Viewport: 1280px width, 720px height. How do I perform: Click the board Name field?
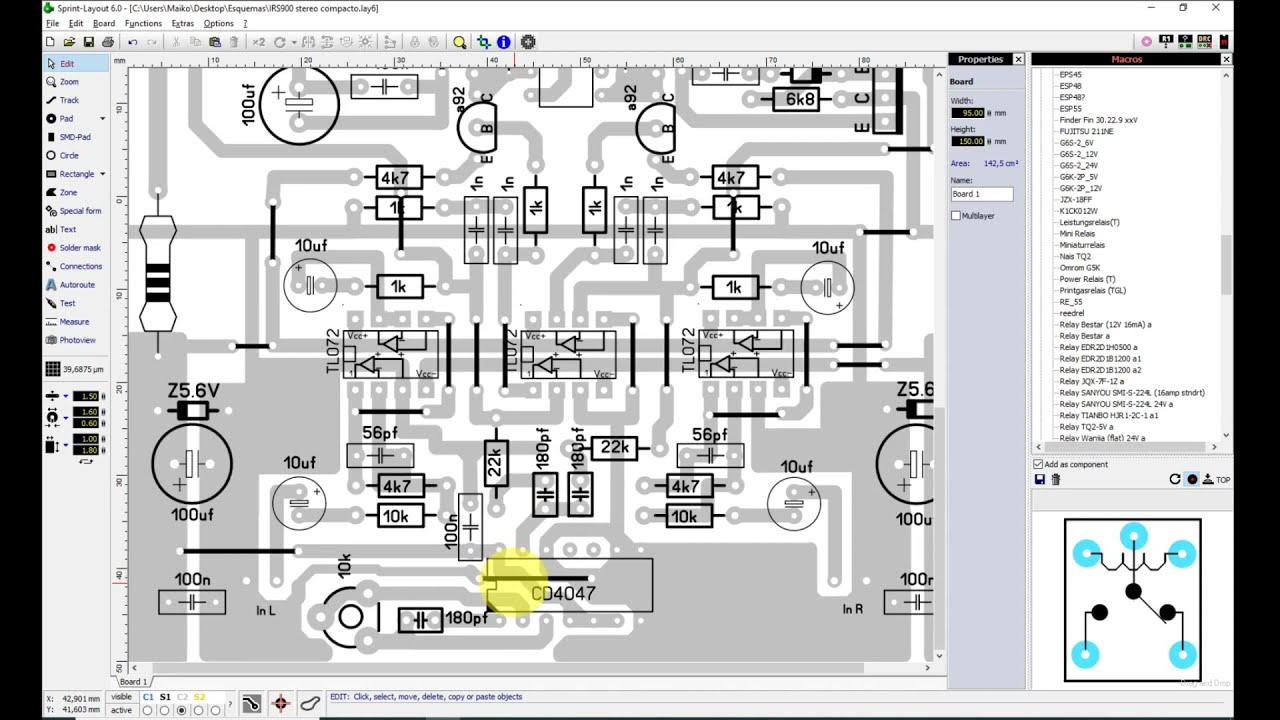pos(982,194)
